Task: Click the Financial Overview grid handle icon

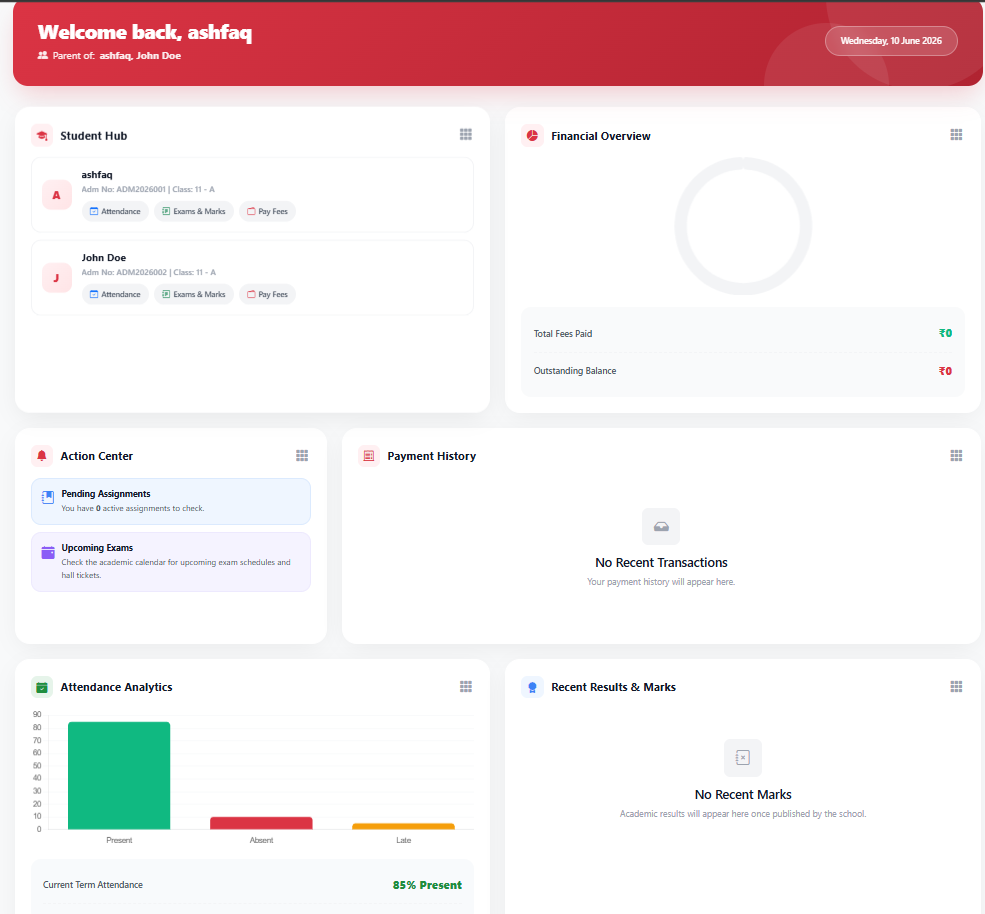Action: point(956,134)
